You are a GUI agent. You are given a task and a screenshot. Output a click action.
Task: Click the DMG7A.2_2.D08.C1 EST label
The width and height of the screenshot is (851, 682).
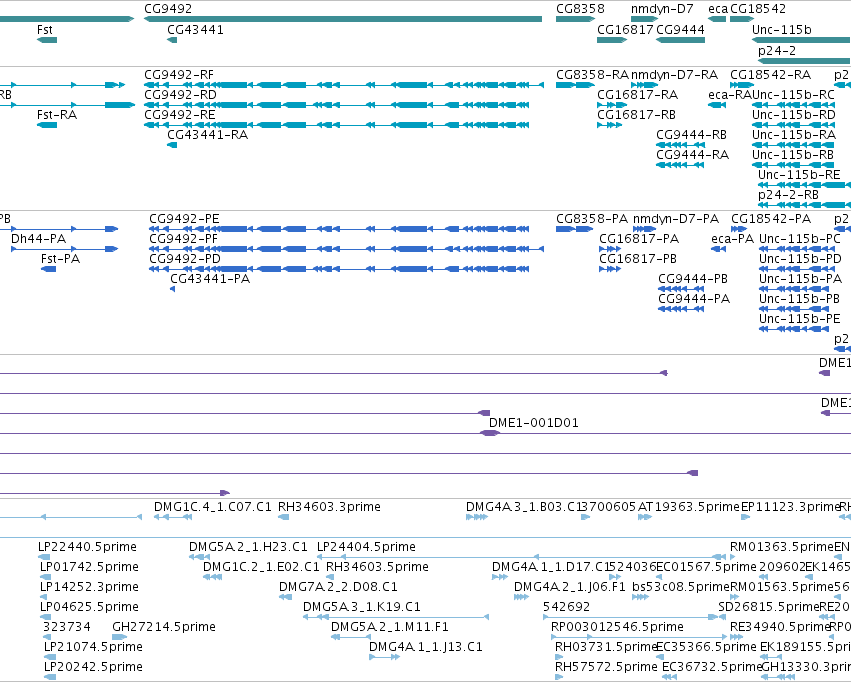pyautogui.click(x=338, y=588)
